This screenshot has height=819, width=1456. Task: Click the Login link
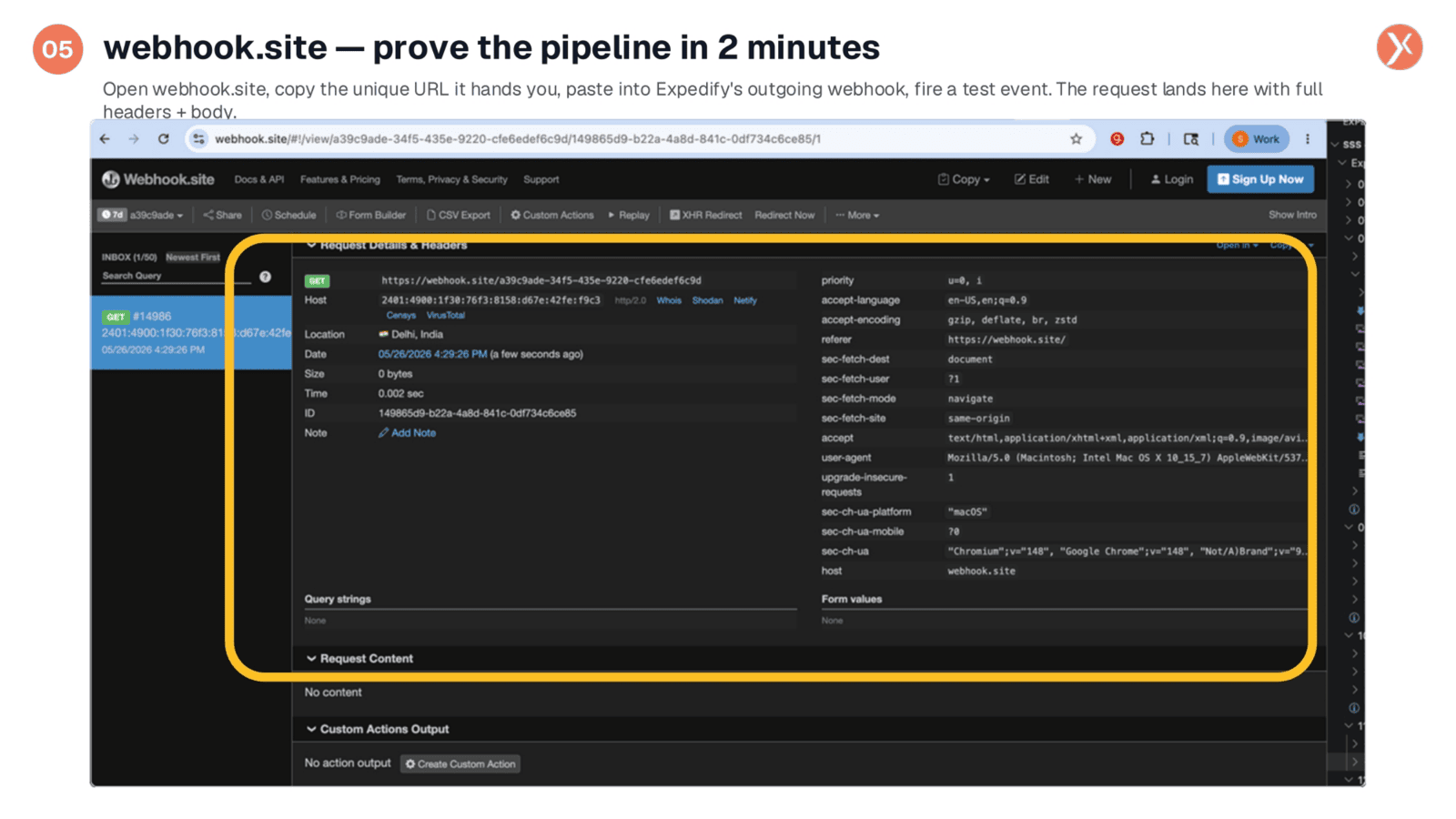pyautogui.click(x=1172, y=179)
